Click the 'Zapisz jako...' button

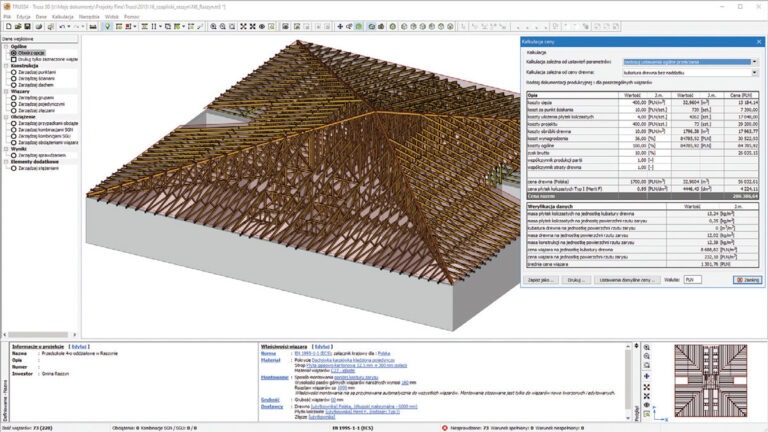[540, 280]
